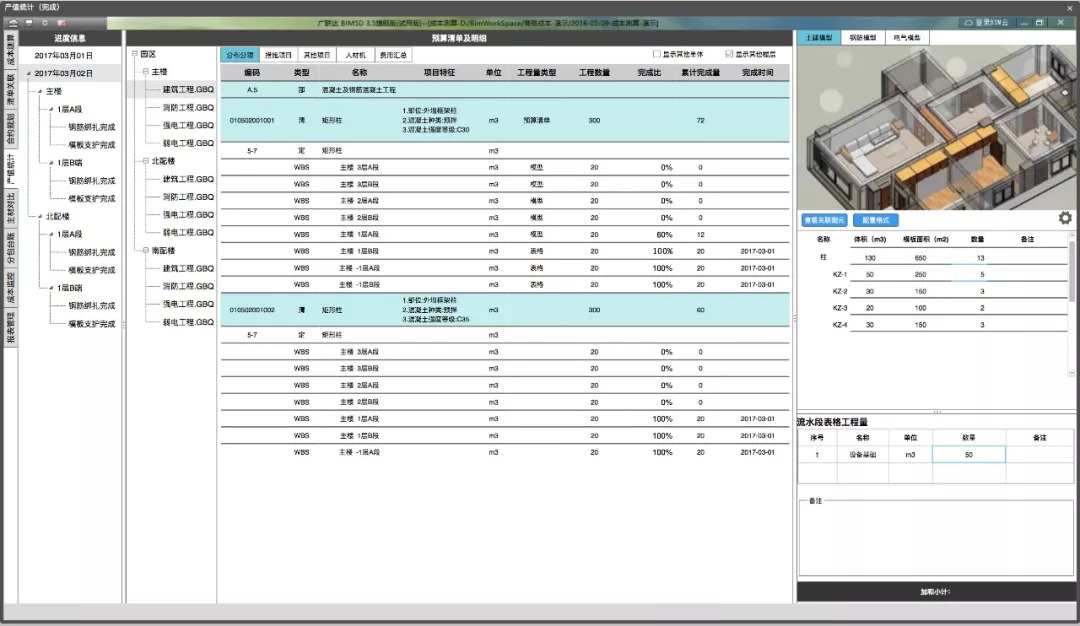Click the 查看关联图元 button
This screenshot has width=1080, height=626.
824,220
